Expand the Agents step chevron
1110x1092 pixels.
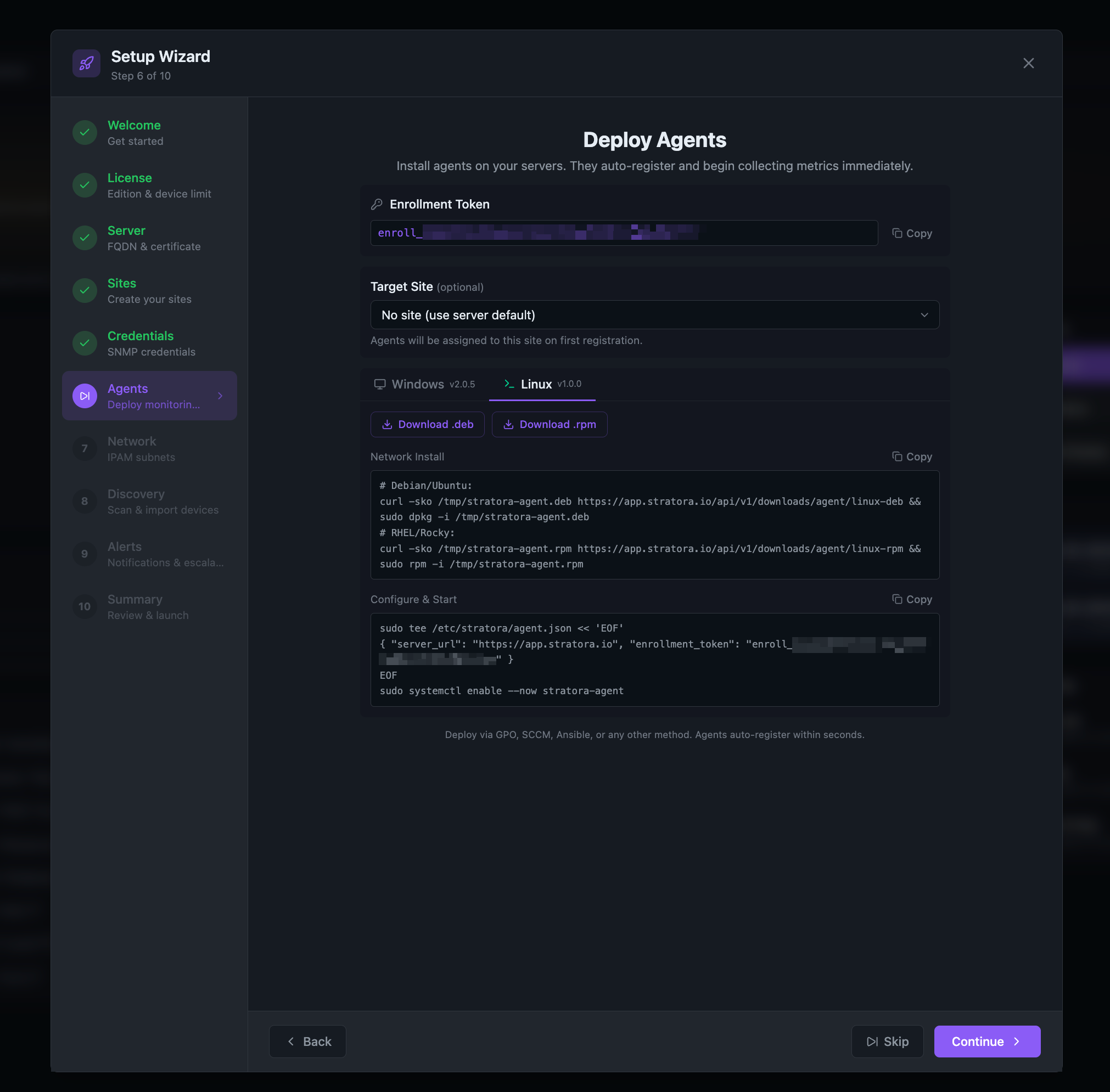click(x=220, y=395)
